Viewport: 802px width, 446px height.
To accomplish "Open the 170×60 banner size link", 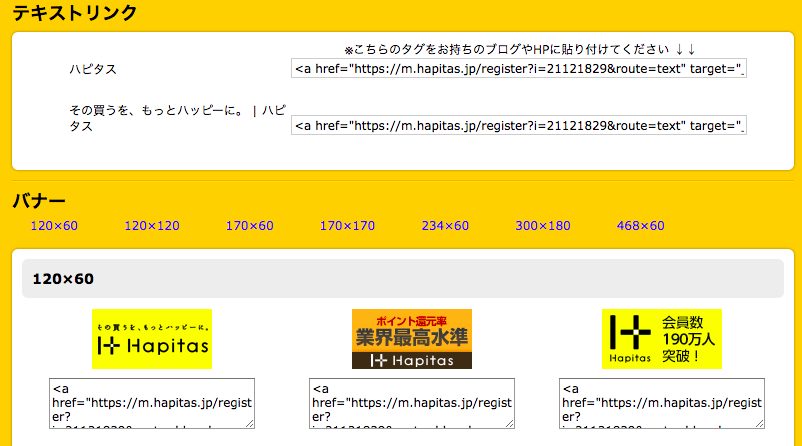I will coord(250,226).
